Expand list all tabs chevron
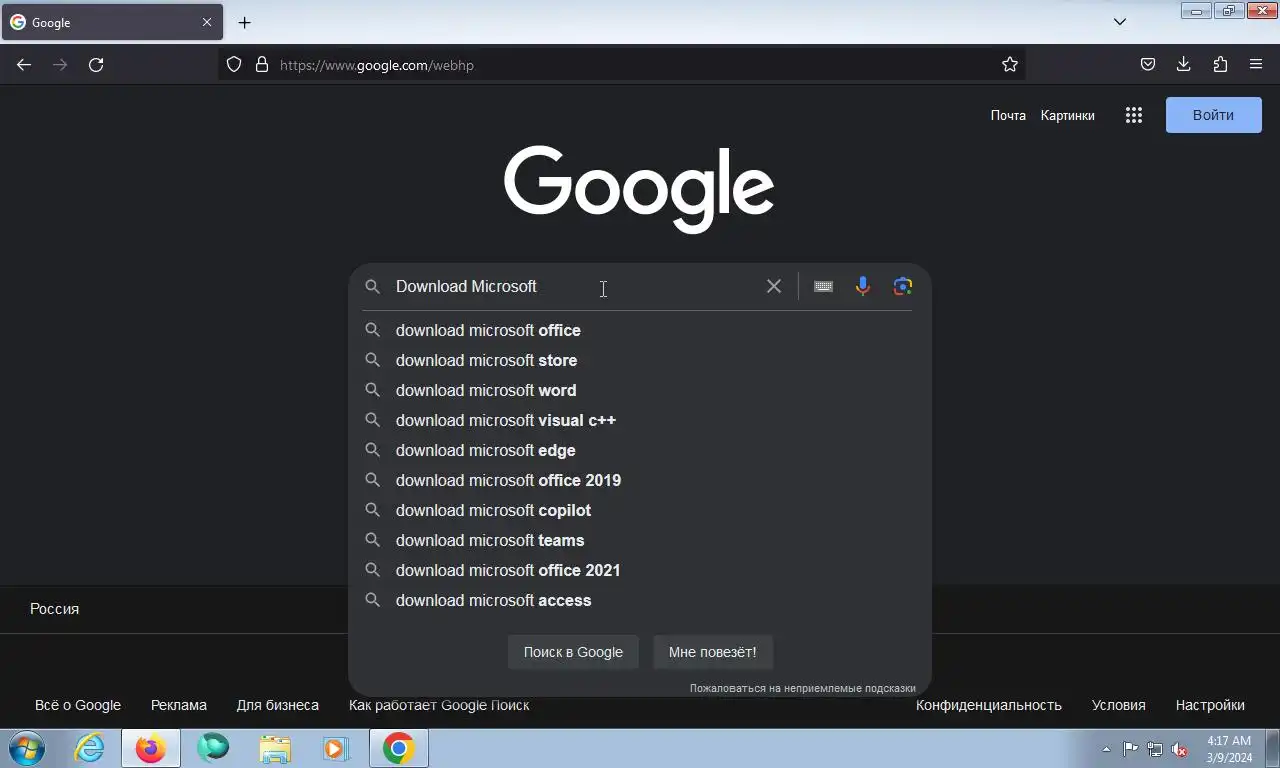The width and height of the screenshot is (1280, 768). coord(1120,22)
